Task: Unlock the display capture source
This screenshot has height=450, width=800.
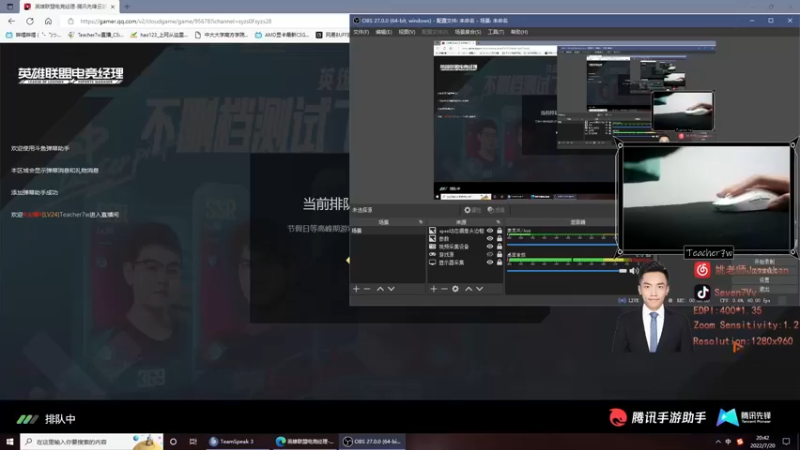Action: pos(499,262)
